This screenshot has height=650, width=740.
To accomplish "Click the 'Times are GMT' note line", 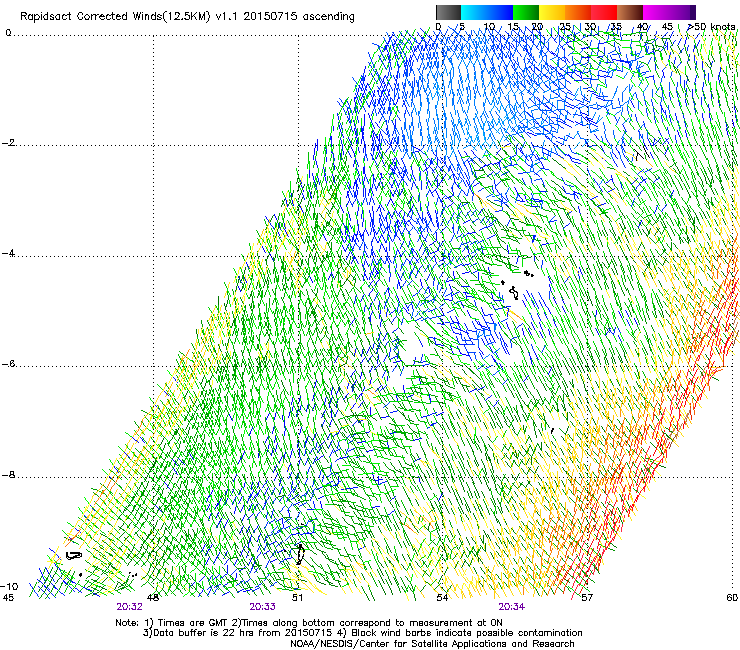I will [309, 623].
